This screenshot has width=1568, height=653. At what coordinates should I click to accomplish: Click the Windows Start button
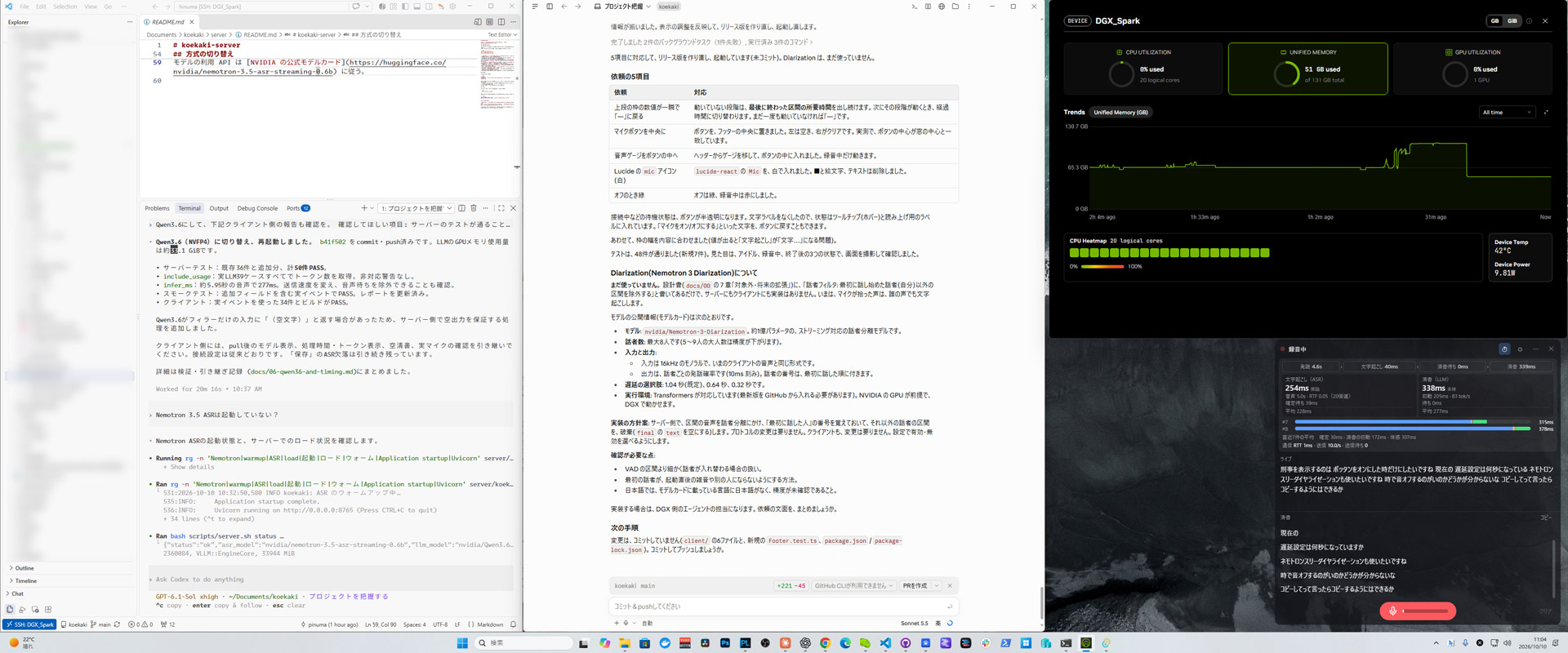pyautogui.click(x=462, y=643)
